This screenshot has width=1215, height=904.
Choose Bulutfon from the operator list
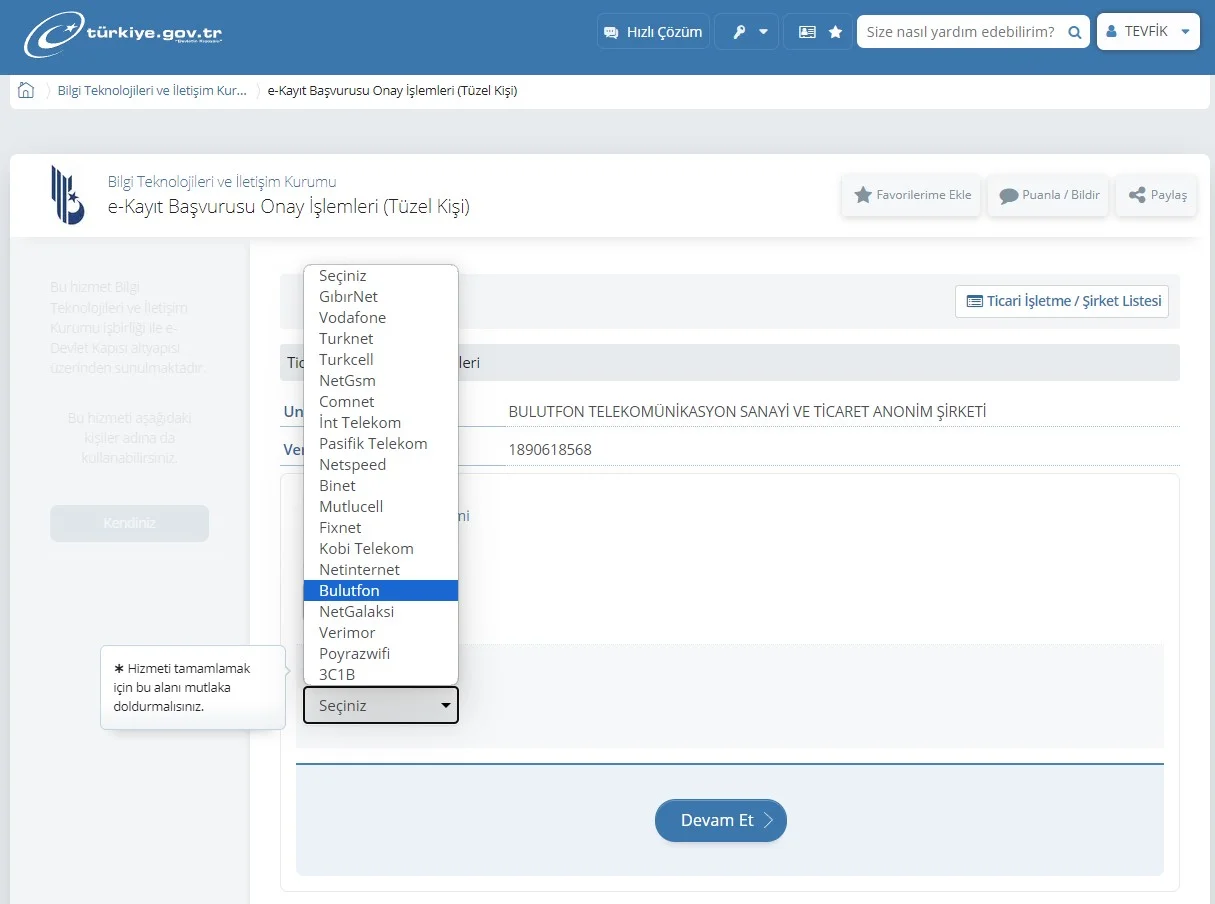click(x=350, y=591)
